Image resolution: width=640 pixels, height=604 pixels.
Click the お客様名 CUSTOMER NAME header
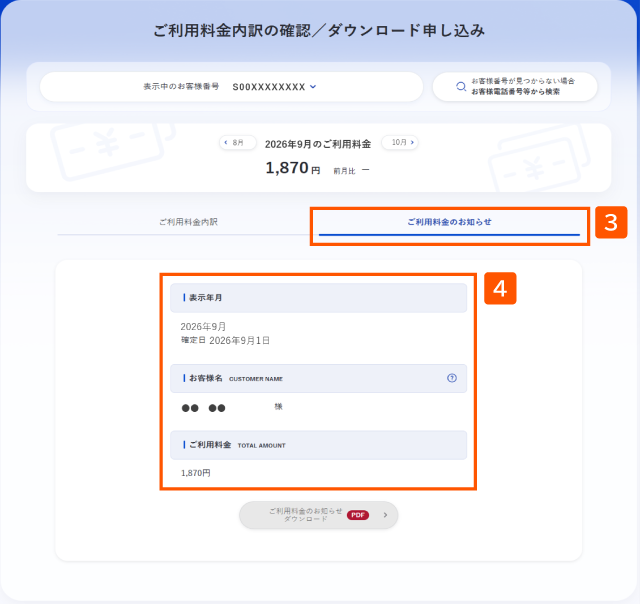coord(318,378)
